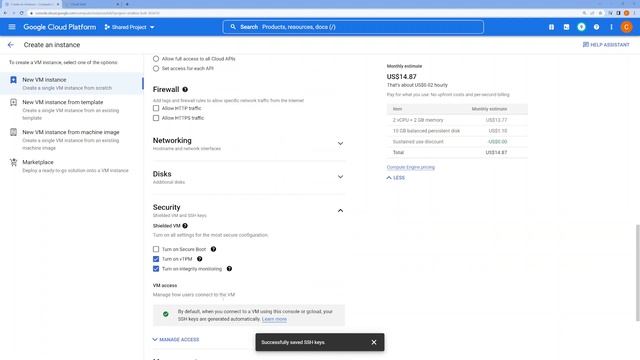Image resolution: width=640 pixels, height=360 pixels.
Task: Click the New VM instance bookmark icon
Action: click(x=13, y=80)
